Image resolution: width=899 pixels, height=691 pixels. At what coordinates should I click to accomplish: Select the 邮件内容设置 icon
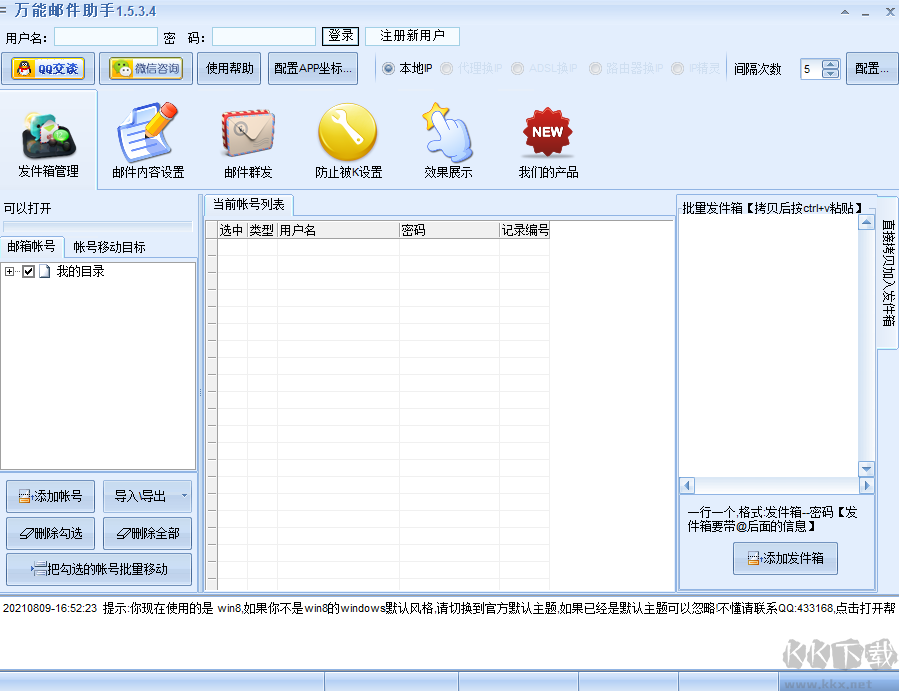147,135
